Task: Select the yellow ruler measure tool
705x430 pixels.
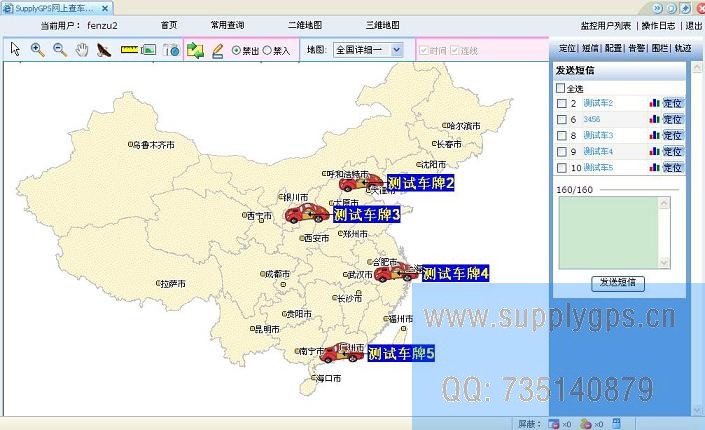Action: pyautogui.click(x=128, y=49)
